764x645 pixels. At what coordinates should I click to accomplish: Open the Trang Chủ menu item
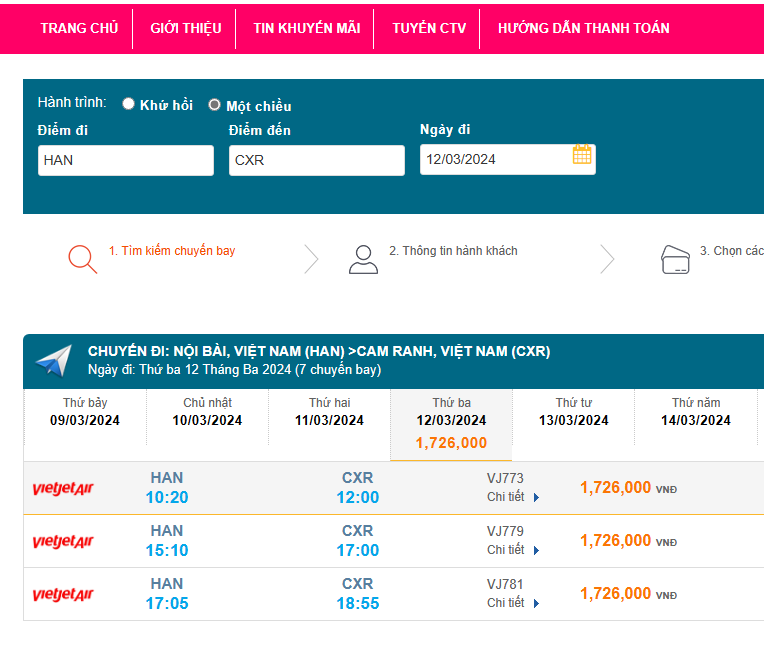coord(79,28)
